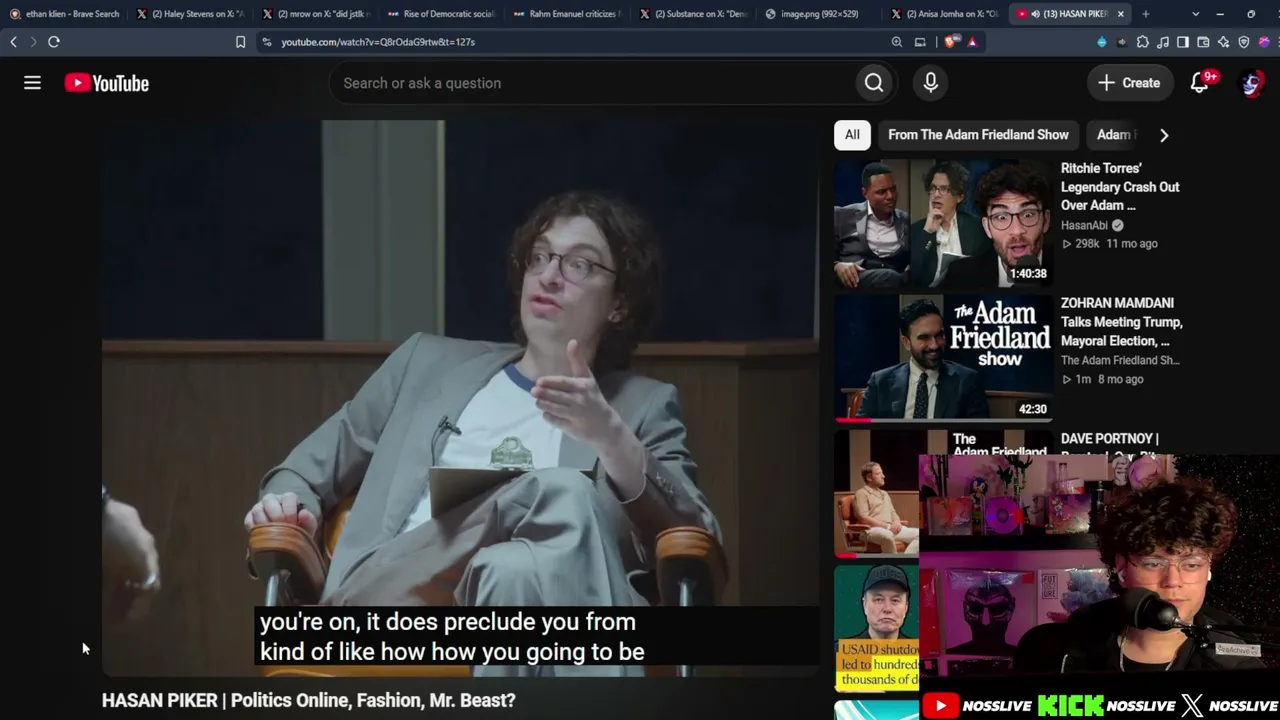Filter by From The Adam Friedland Show
1280x720 pixels.
coord(978,135)
